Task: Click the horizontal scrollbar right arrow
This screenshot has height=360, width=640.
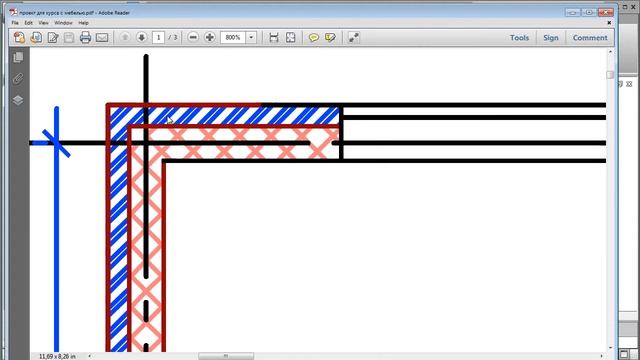Action: (601, 356)
